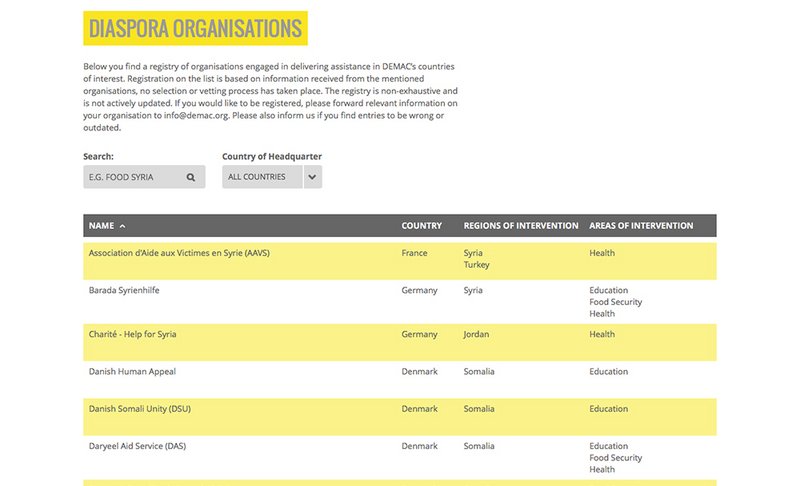
Task: Click Education in Daryeel Aid Service row
Action: pyautogui.click(x=609, y=446)
